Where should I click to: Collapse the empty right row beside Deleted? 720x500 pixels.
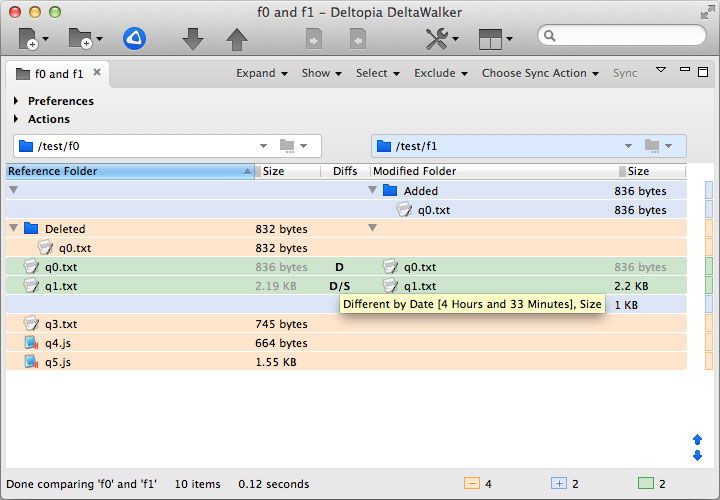click(x=372, y=228)
